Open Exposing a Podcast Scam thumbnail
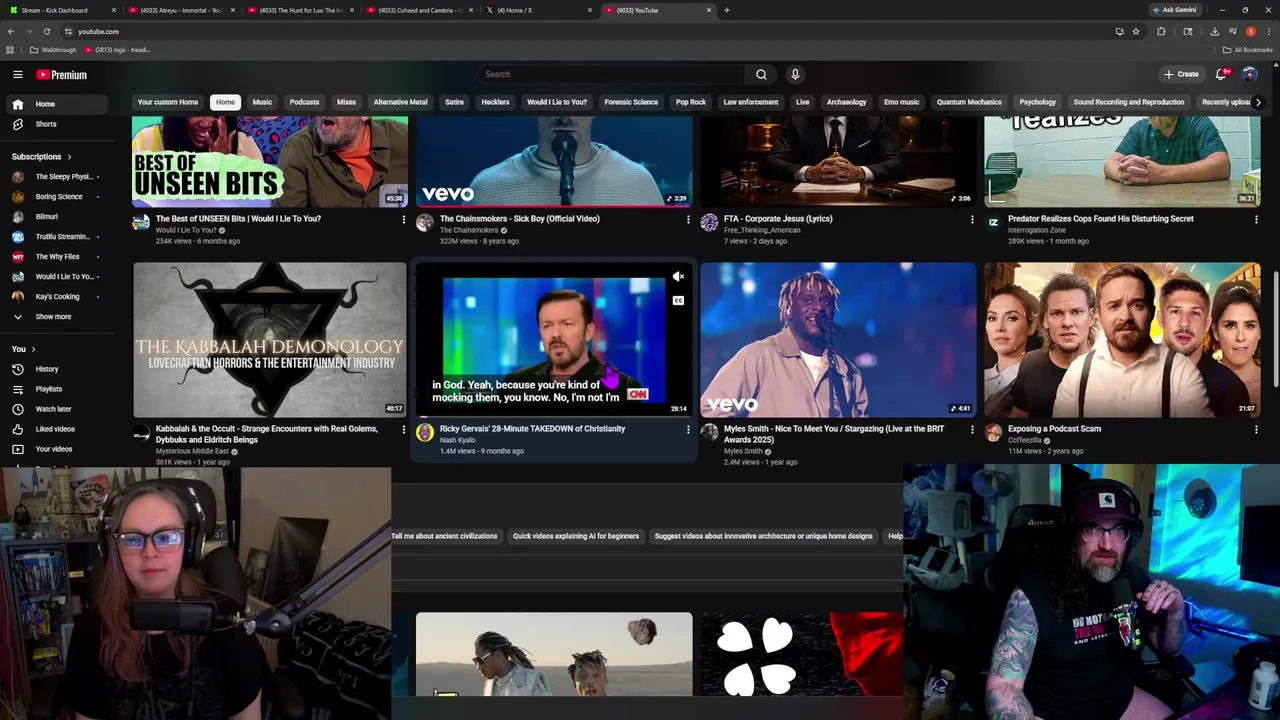1280x720 pixels. 1122,339
